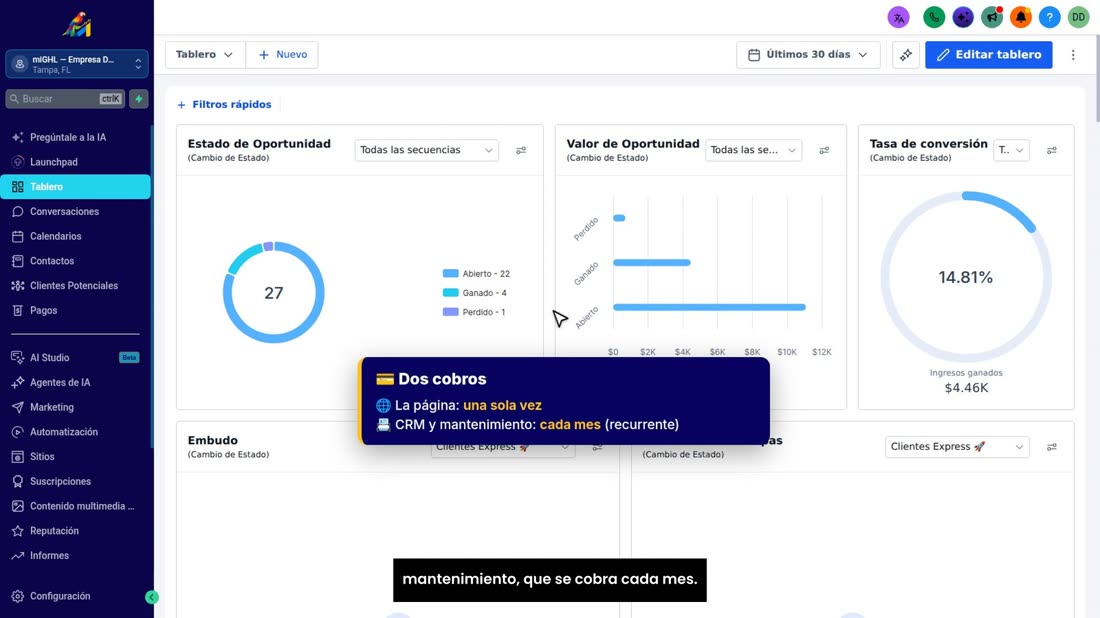Click Abierto - 22 legend entry

point(476,274)
